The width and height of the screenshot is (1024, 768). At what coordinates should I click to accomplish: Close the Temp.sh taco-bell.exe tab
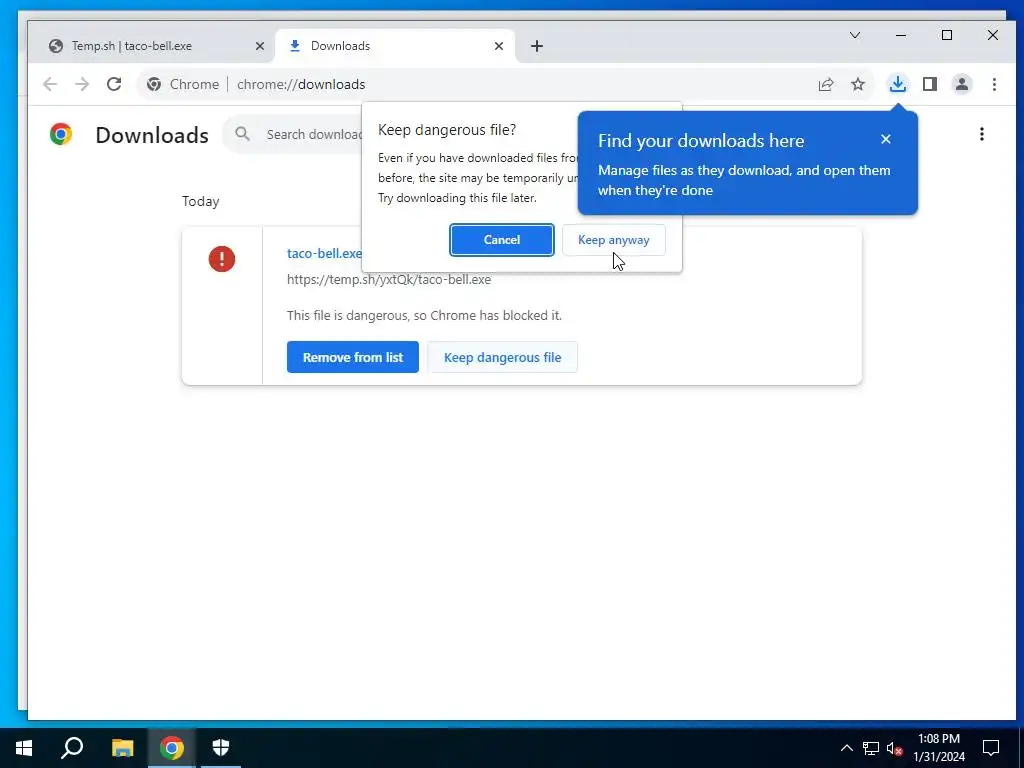coord(259,46)
